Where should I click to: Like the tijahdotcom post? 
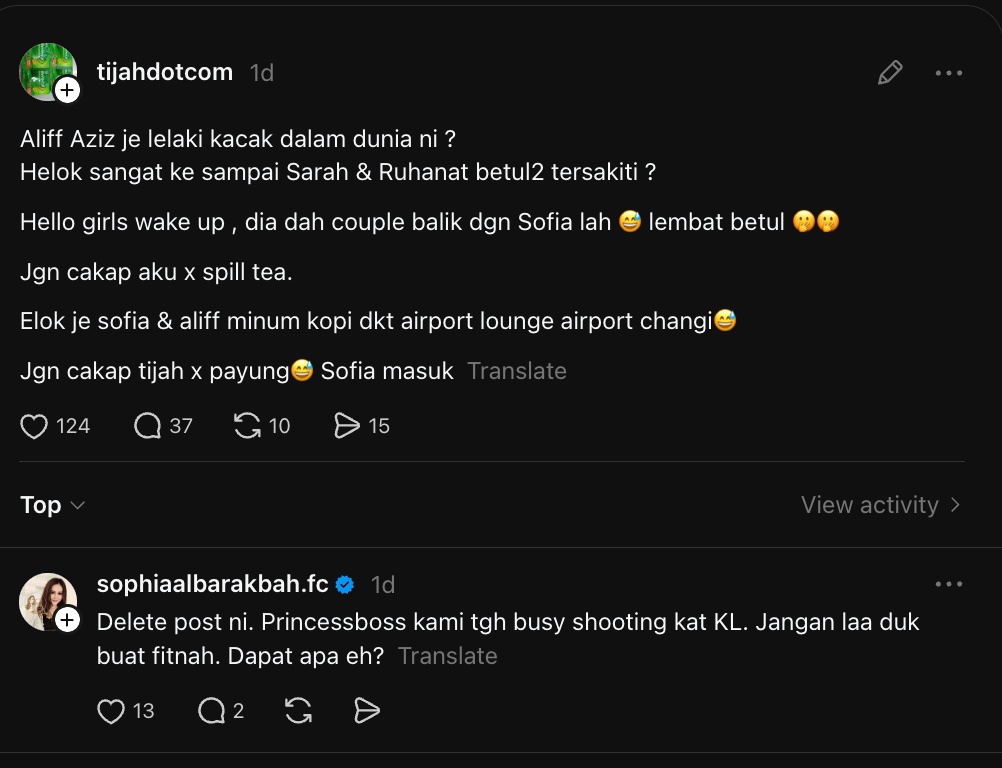[x=35, y=427]
